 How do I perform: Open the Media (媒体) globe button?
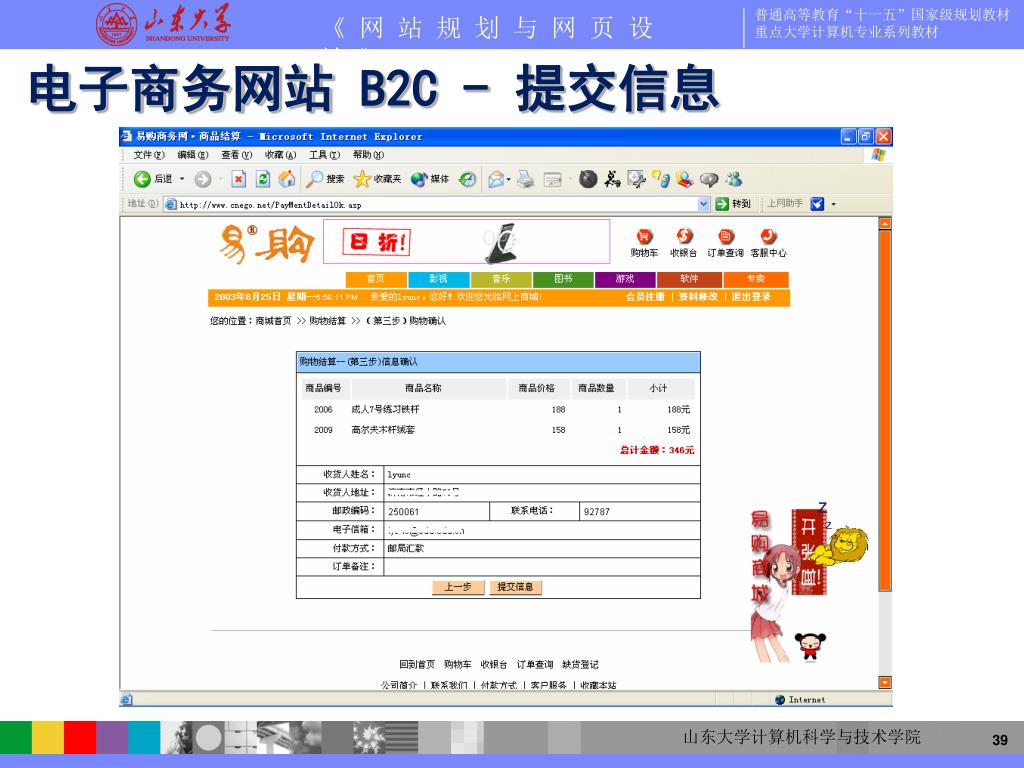pos(430,179)
